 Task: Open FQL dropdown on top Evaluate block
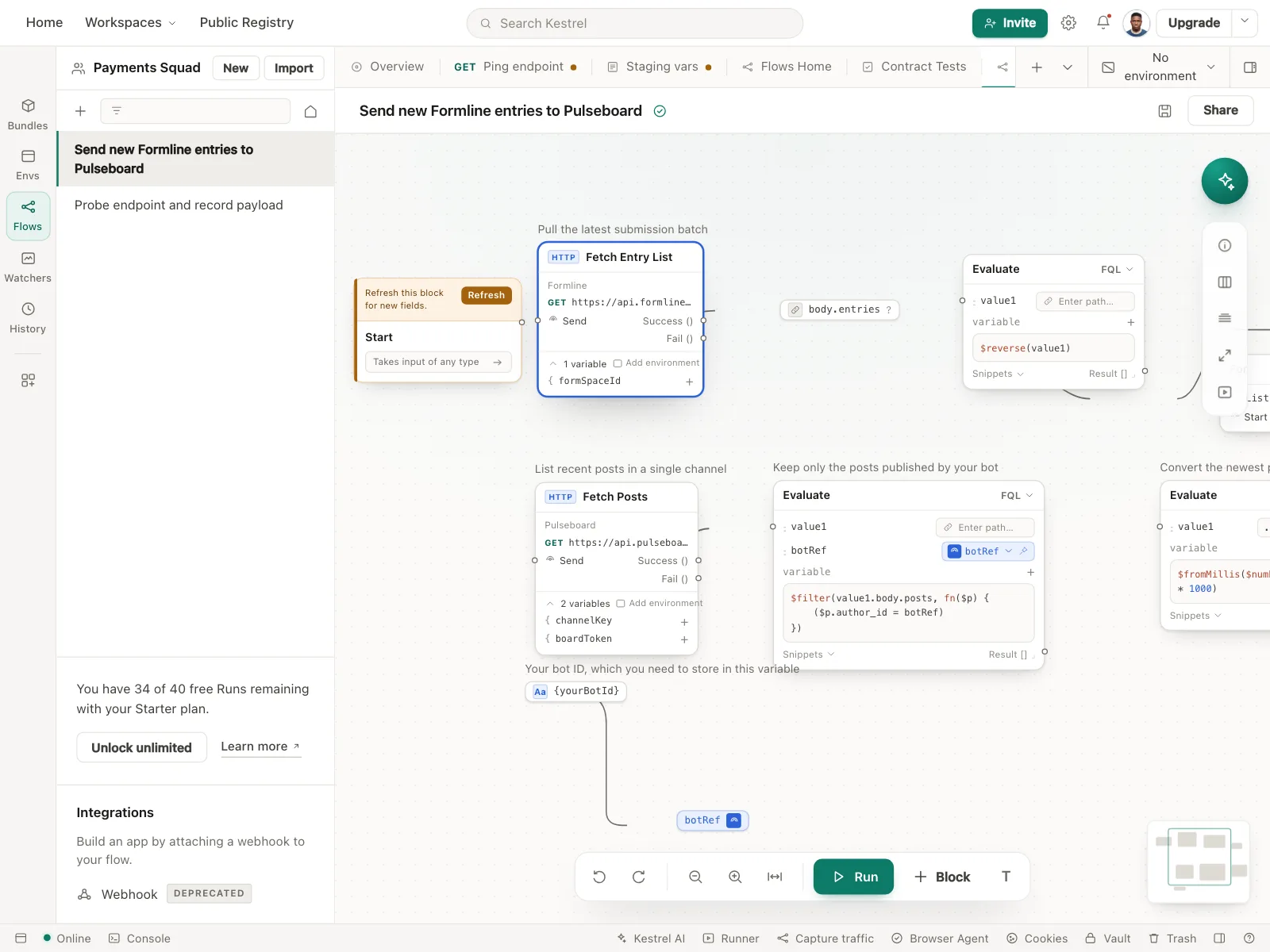click(x=1117, y=270)
